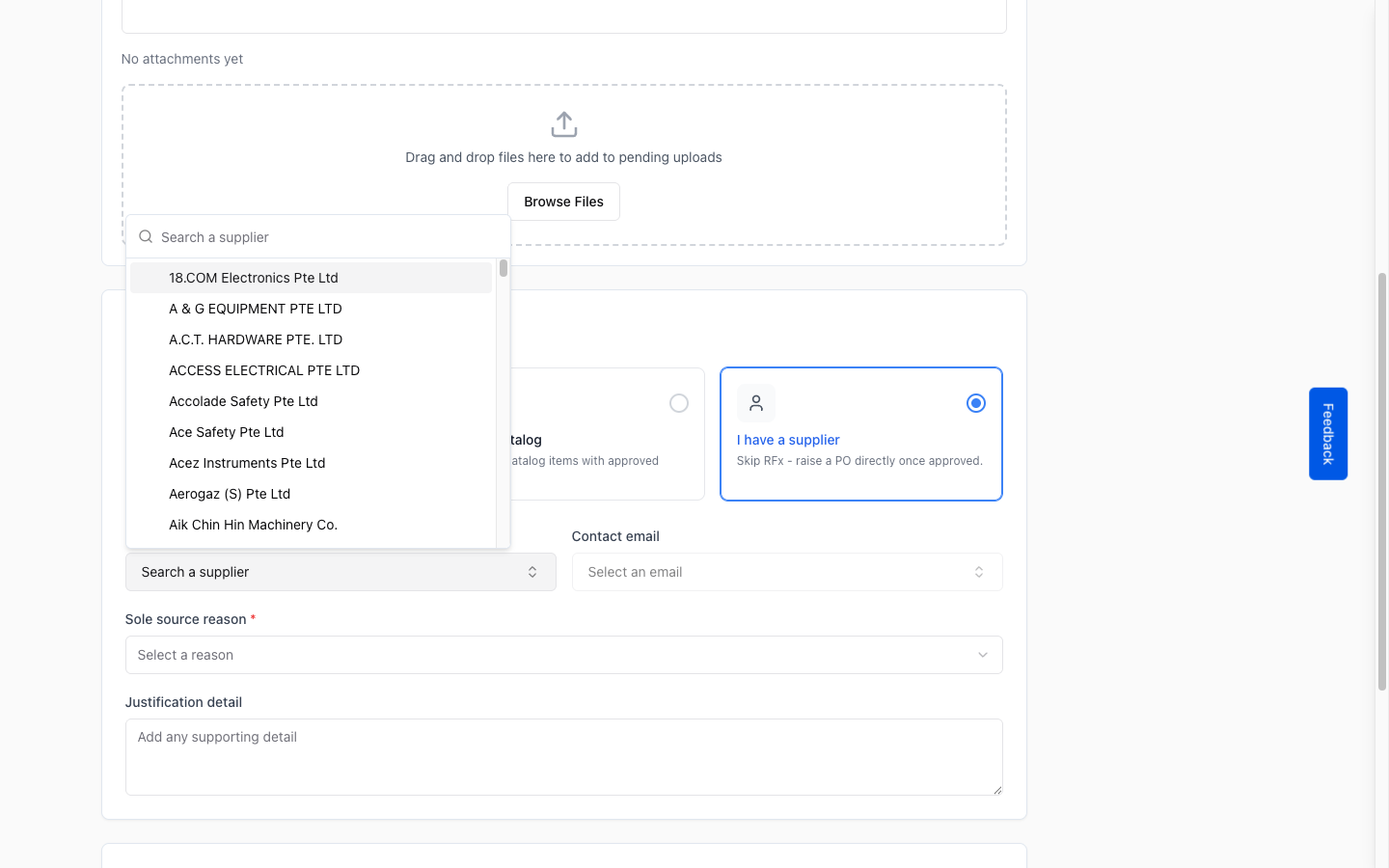Image resolution: width=1389 pixels, height=868 pixels.
Task: Click the chevron on Contact email selector
Action: 979,572
